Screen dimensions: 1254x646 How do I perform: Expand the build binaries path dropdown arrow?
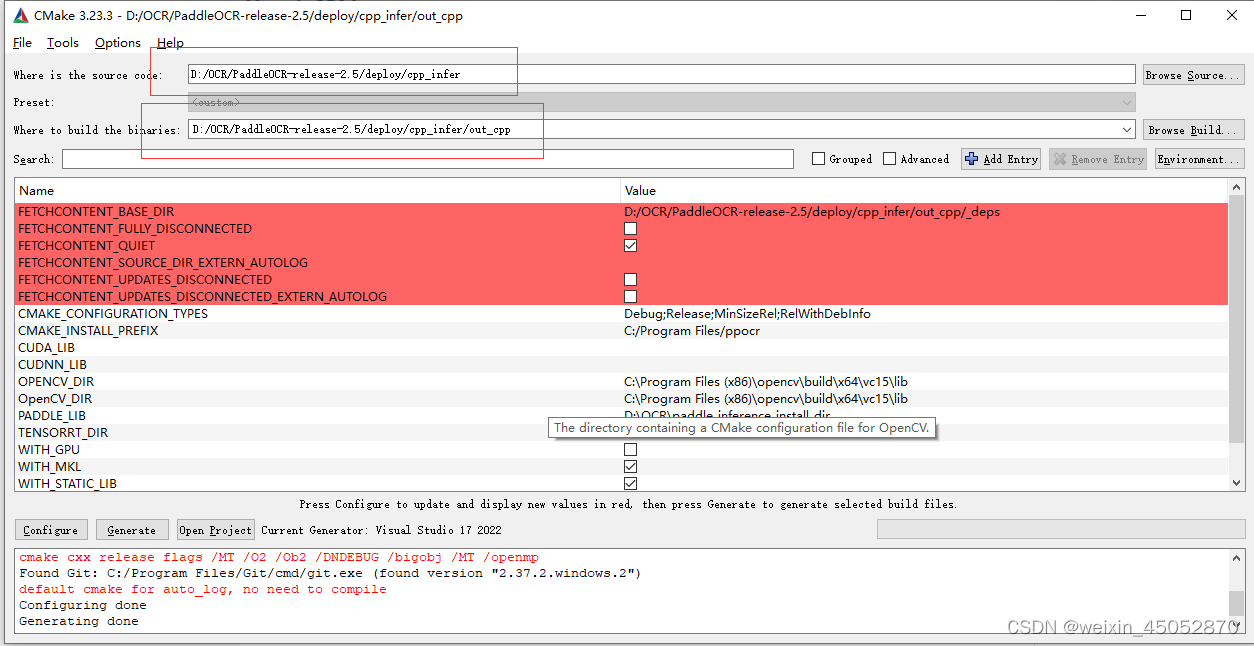tap(1127, 128)
